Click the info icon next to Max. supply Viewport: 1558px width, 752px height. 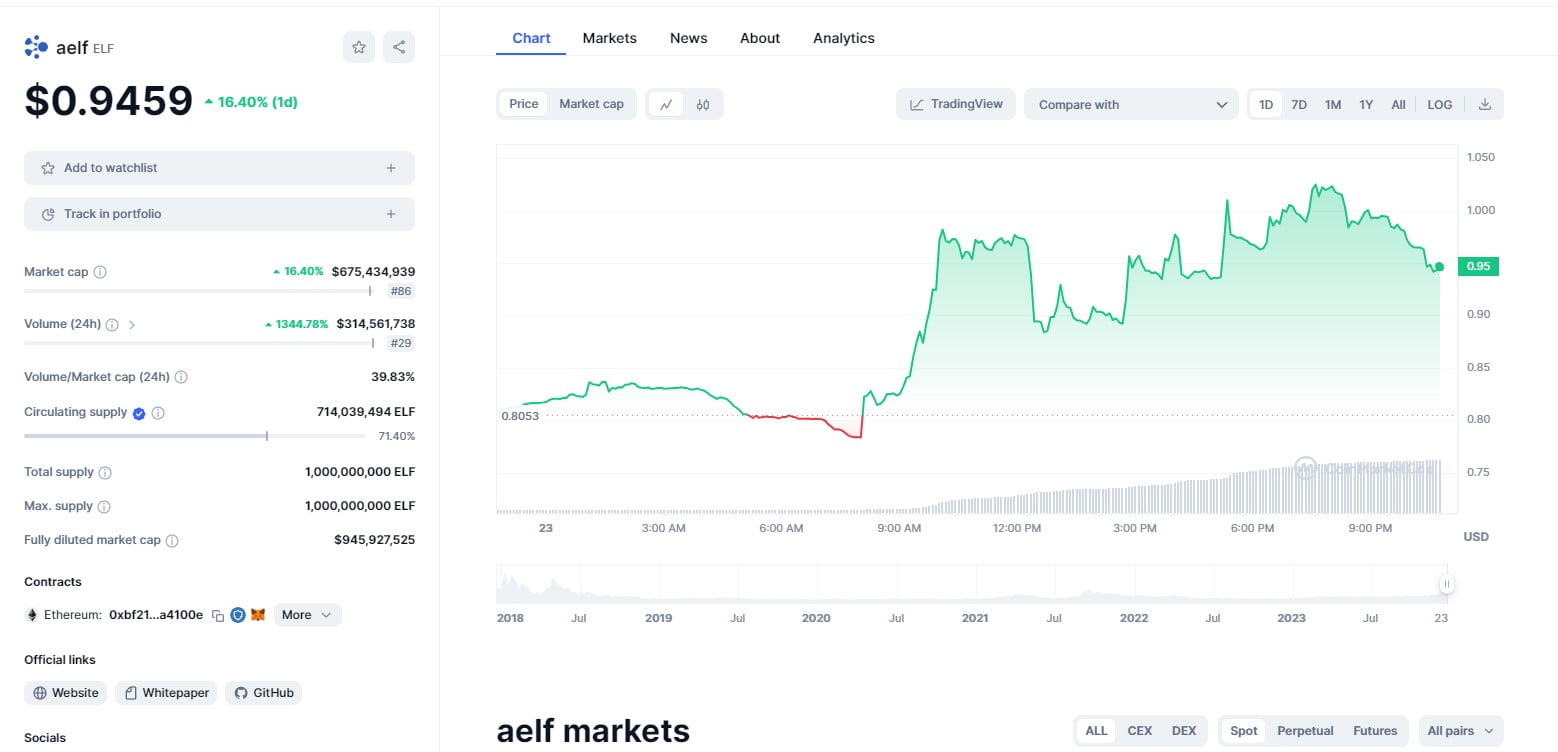(x=104, y=507)
